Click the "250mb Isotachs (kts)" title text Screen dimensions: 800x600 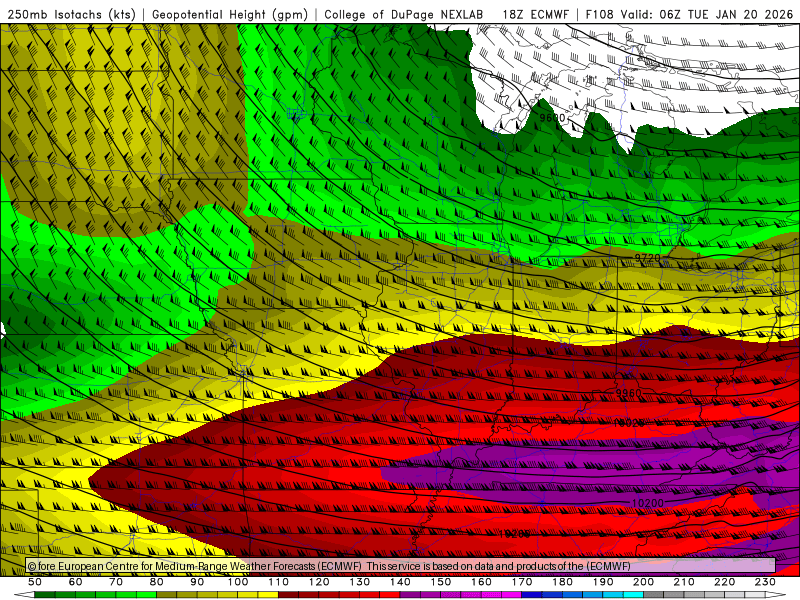(x=71, y=15)
